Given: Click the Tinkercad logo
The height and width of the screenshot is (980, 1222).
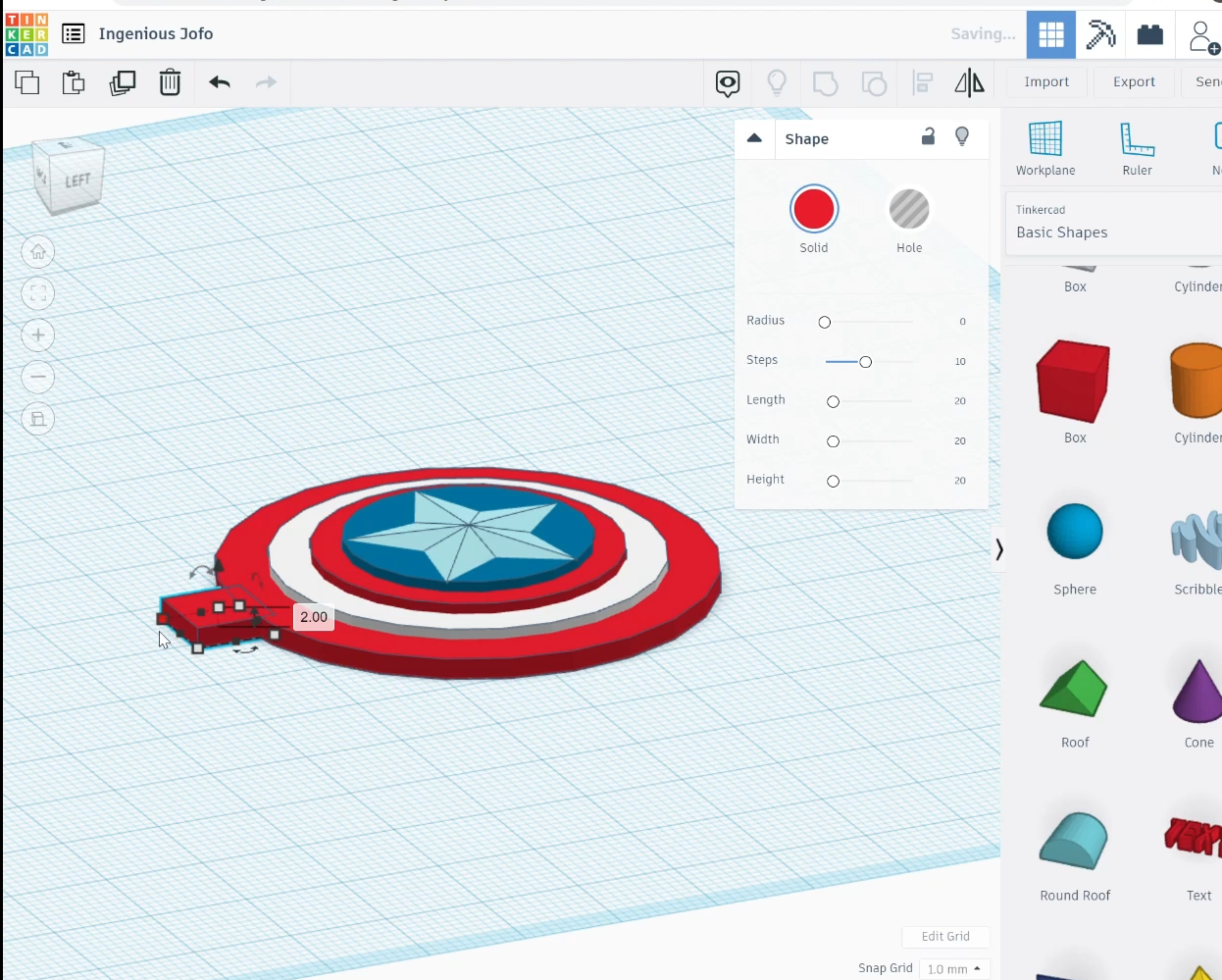Looking at the screenshot, I should [26, 34].
